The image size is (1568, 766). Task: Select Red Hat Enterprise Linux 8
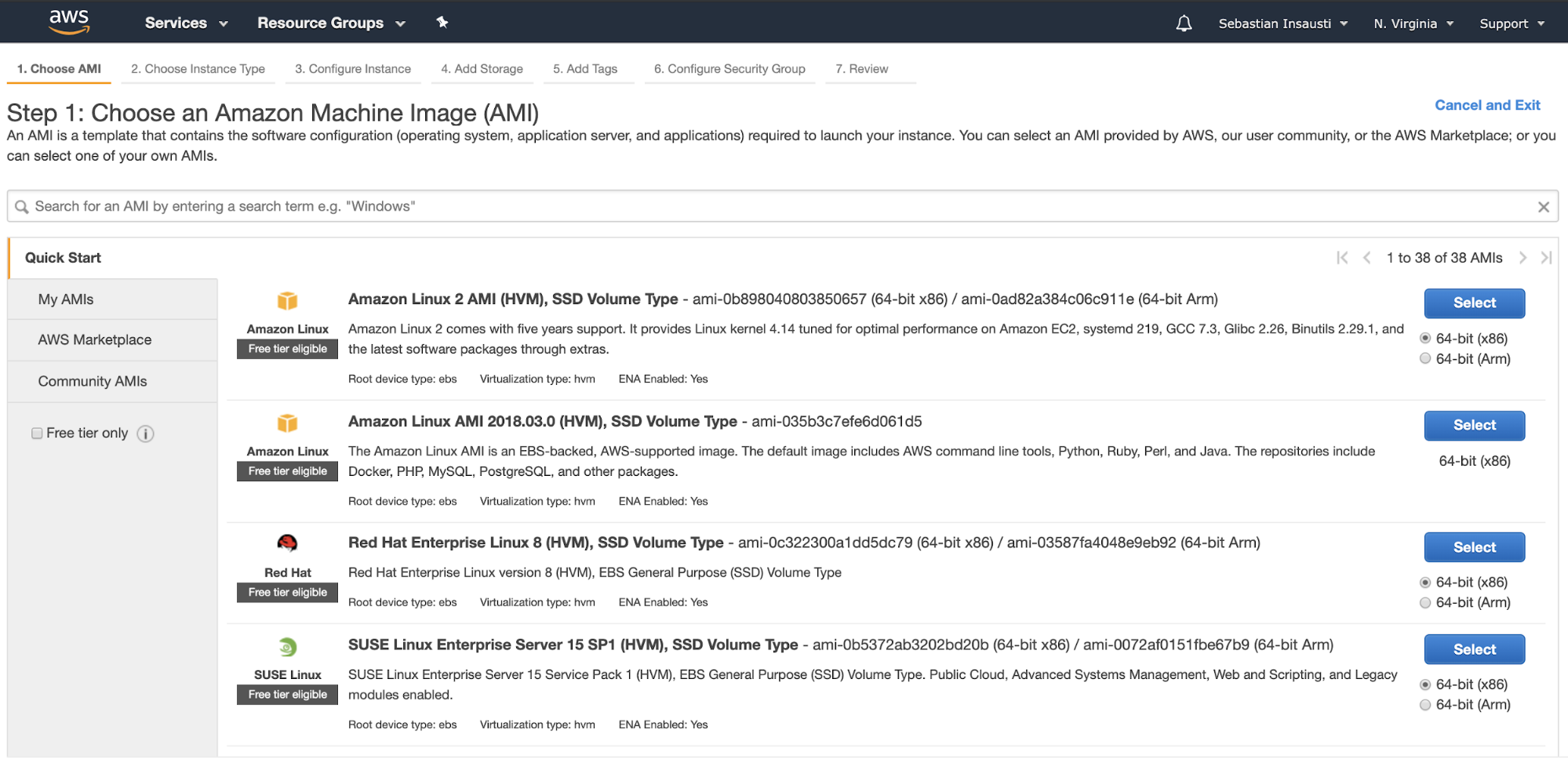pyautogui.click(x=1475, y=547)
